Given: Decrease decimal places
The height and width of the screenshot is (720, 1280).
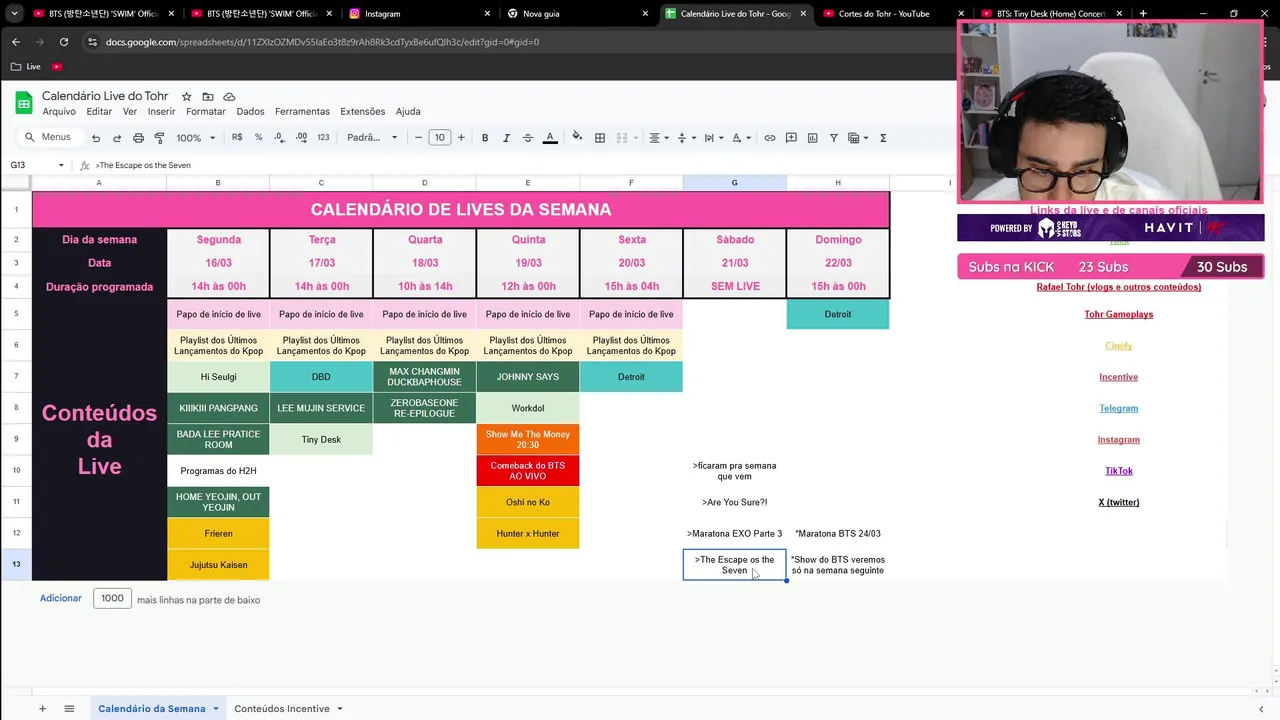Looking at the screenshot, I should 280,138.
